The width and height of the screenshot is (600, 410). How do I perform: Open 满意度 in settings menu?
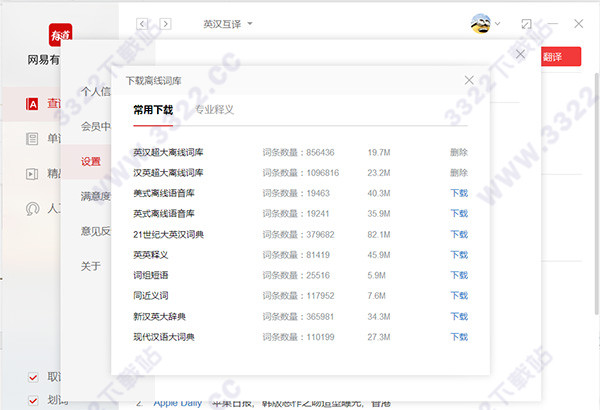click(96, 196)
